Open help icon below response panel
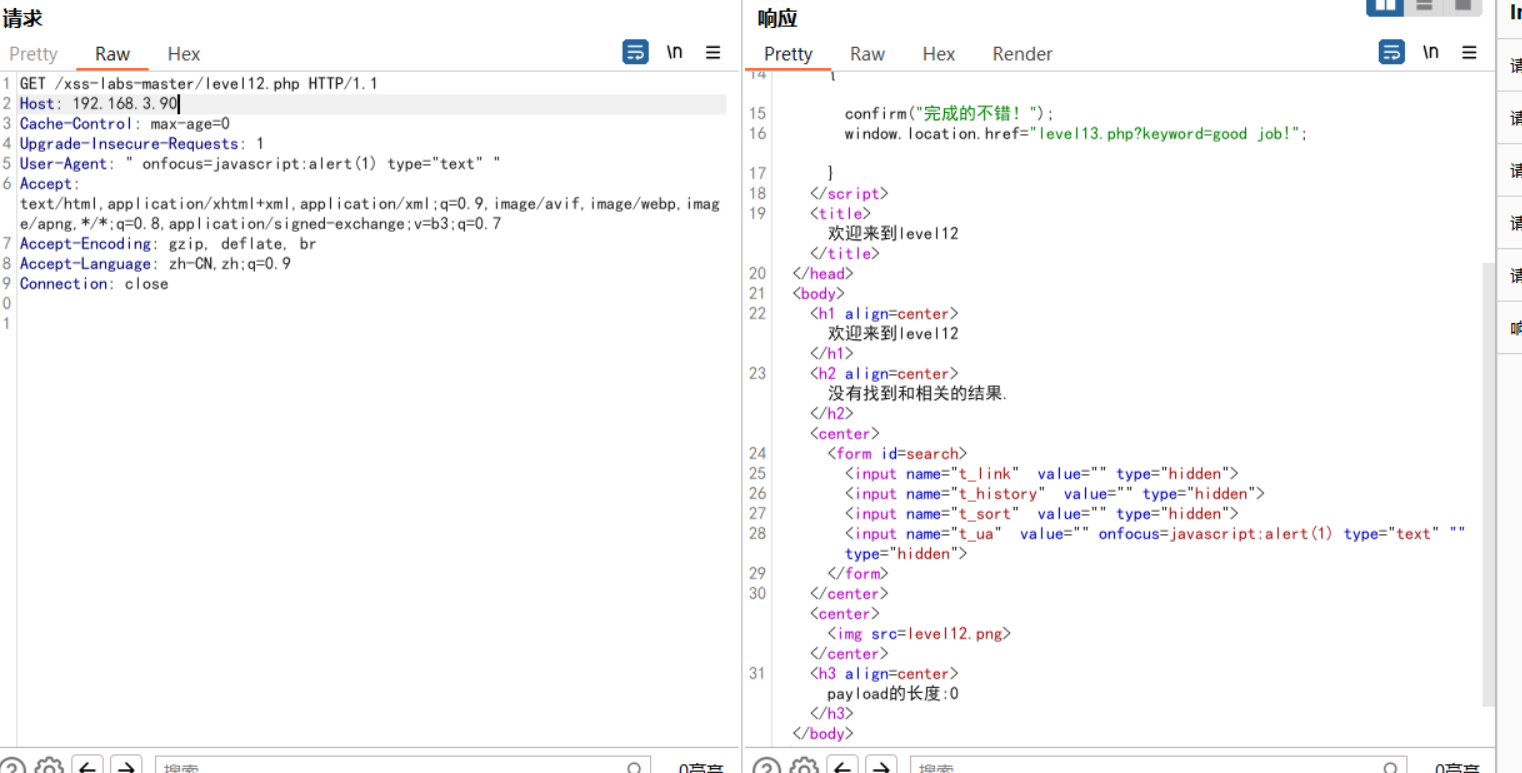 (766, 767)
